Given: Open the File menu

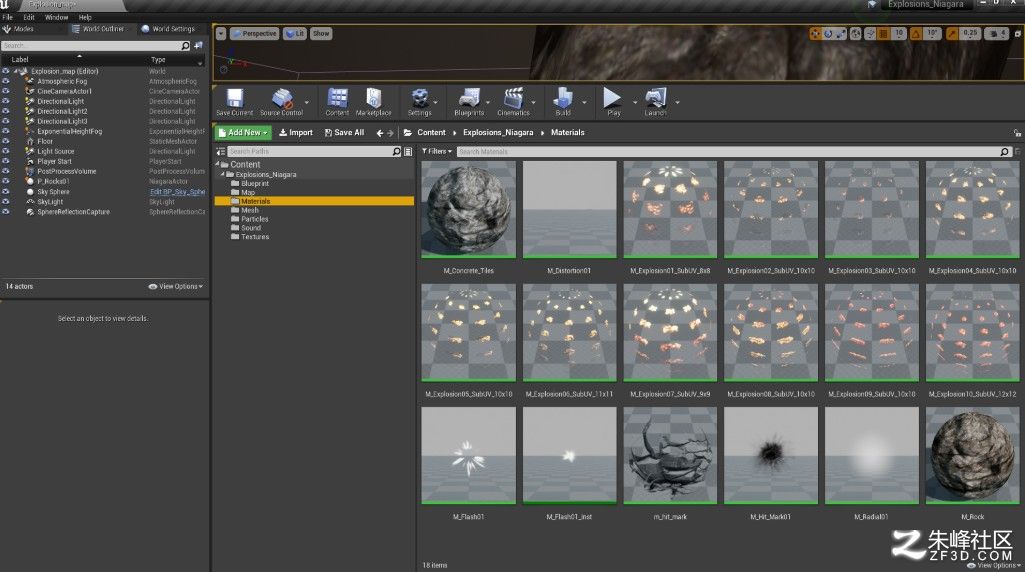Looking at the screenshot, I should pos(8,17).
